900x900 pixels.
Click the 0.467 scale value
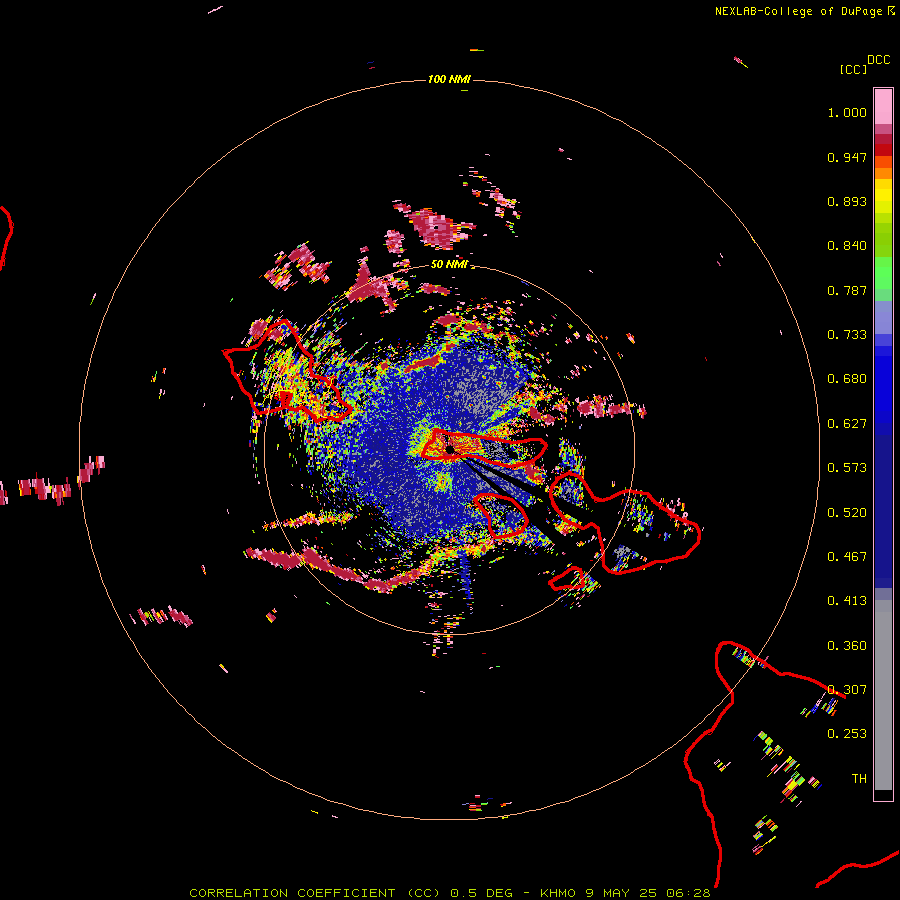pos(847,557)
